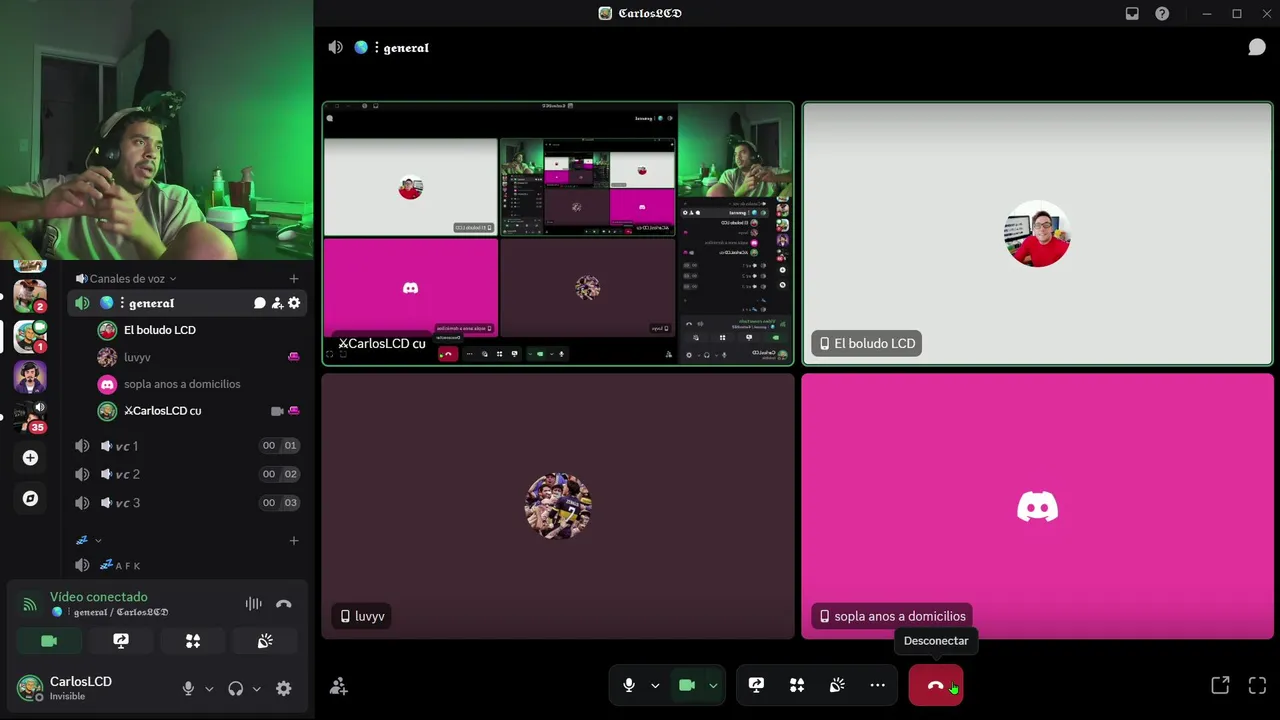Focus CarlosLCD cu screen share tile
1280x720 pixels.
click(x=558, y=234)
